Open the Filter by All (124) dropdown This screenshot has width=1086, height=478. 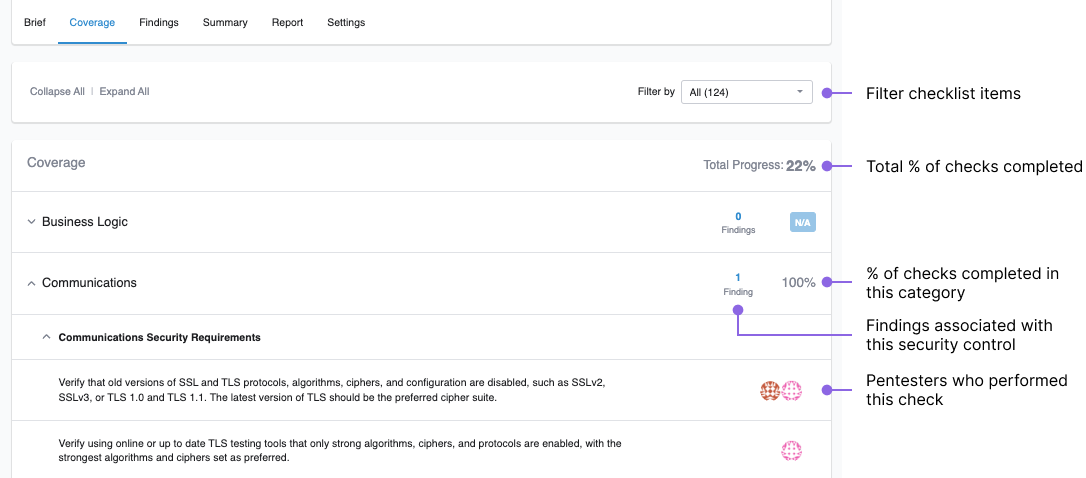(x=747, y=91)
